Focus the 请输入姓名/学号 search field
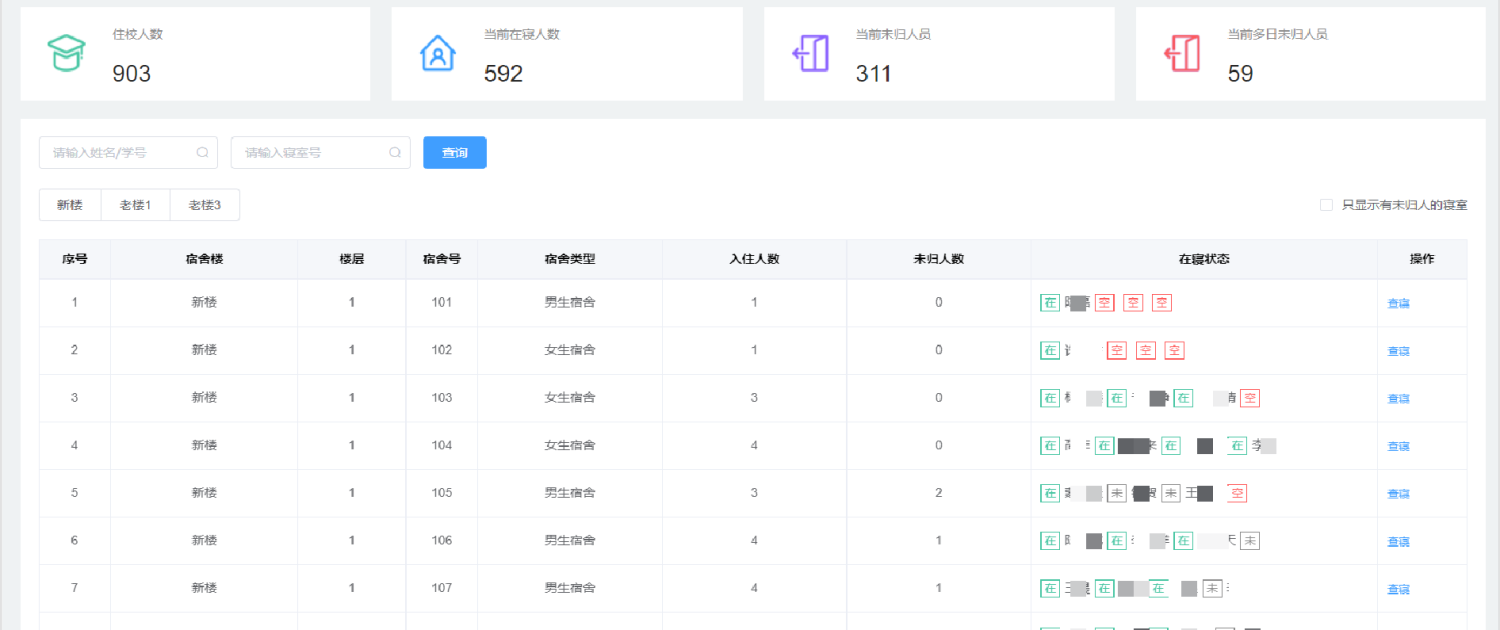The height and width of the screenshot is (630, 1500). pyautogui.click(x=128, y=153)
